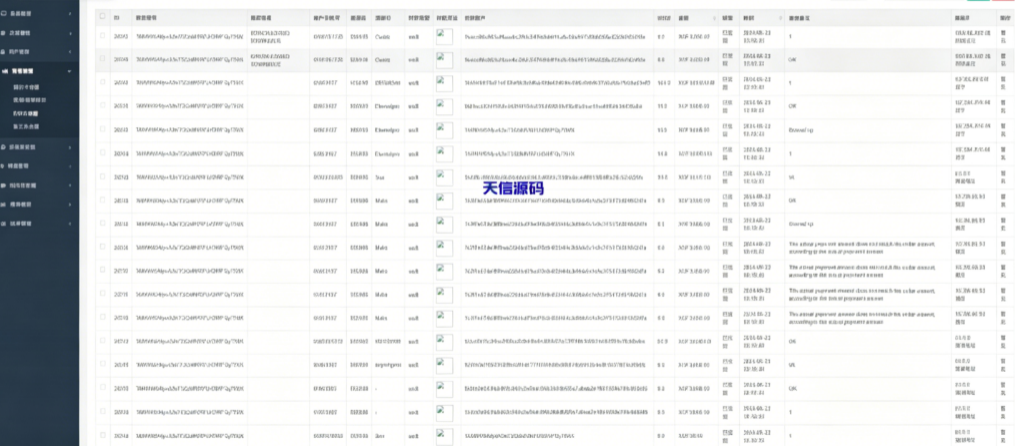Expand the topmost sidebar menu with monitor icon
The image size is (1015, 446).
click(39, 13)
